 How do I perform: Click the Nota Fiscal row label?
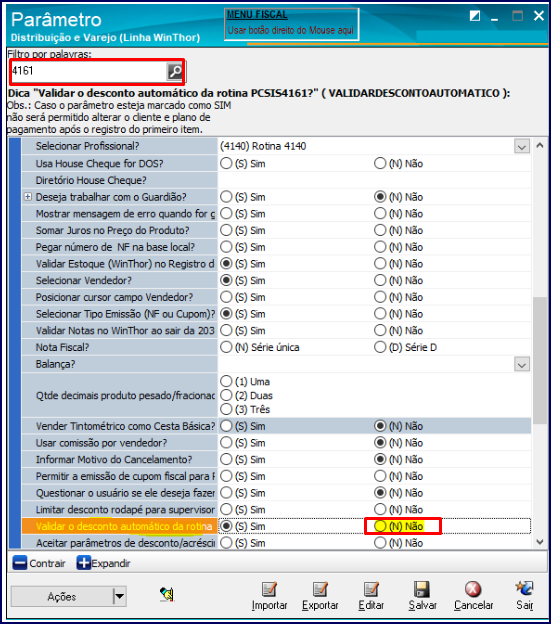click(62, 347)
